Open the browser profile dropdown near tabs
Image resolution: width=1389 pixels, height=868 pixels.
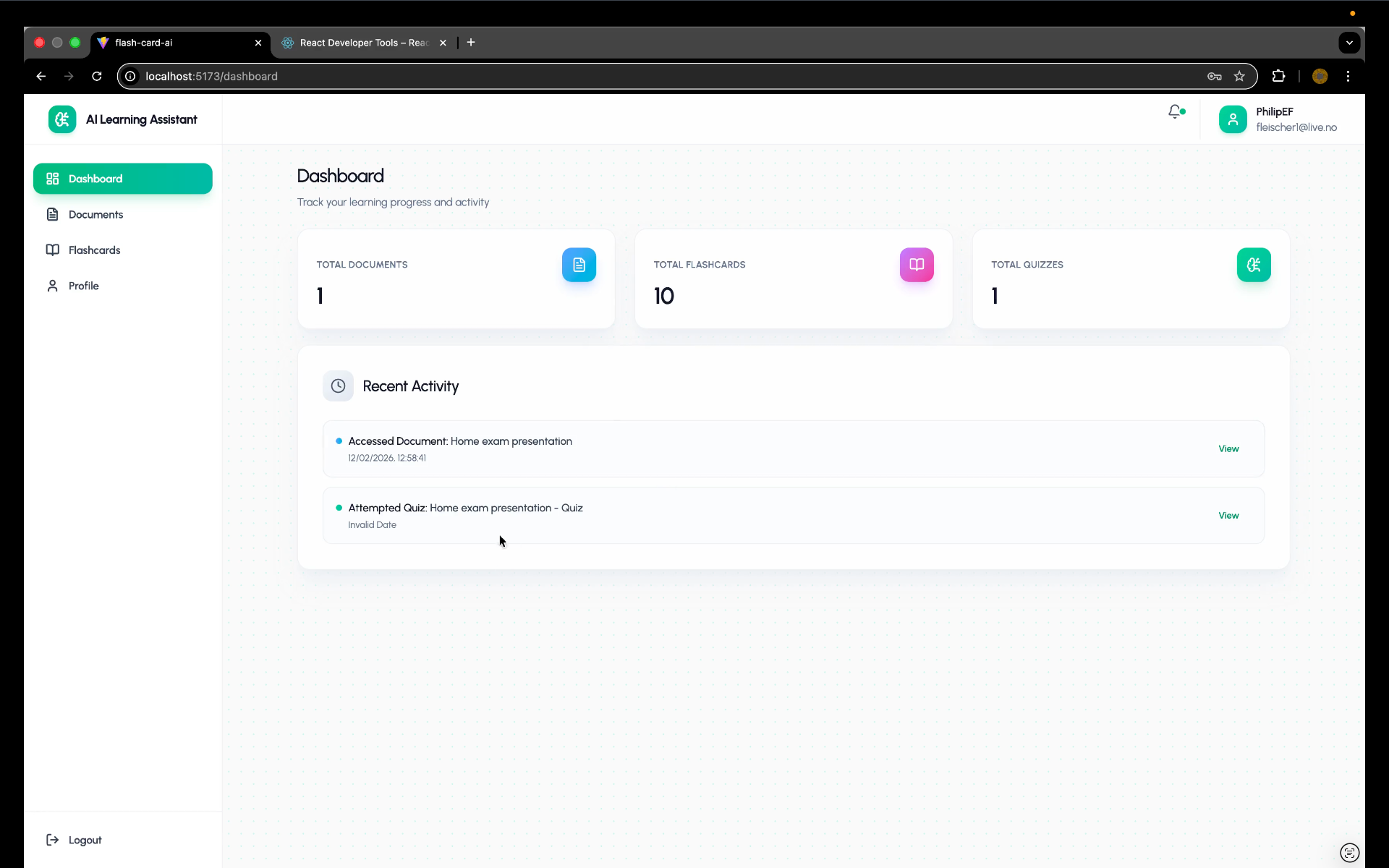pos(1348,43)
